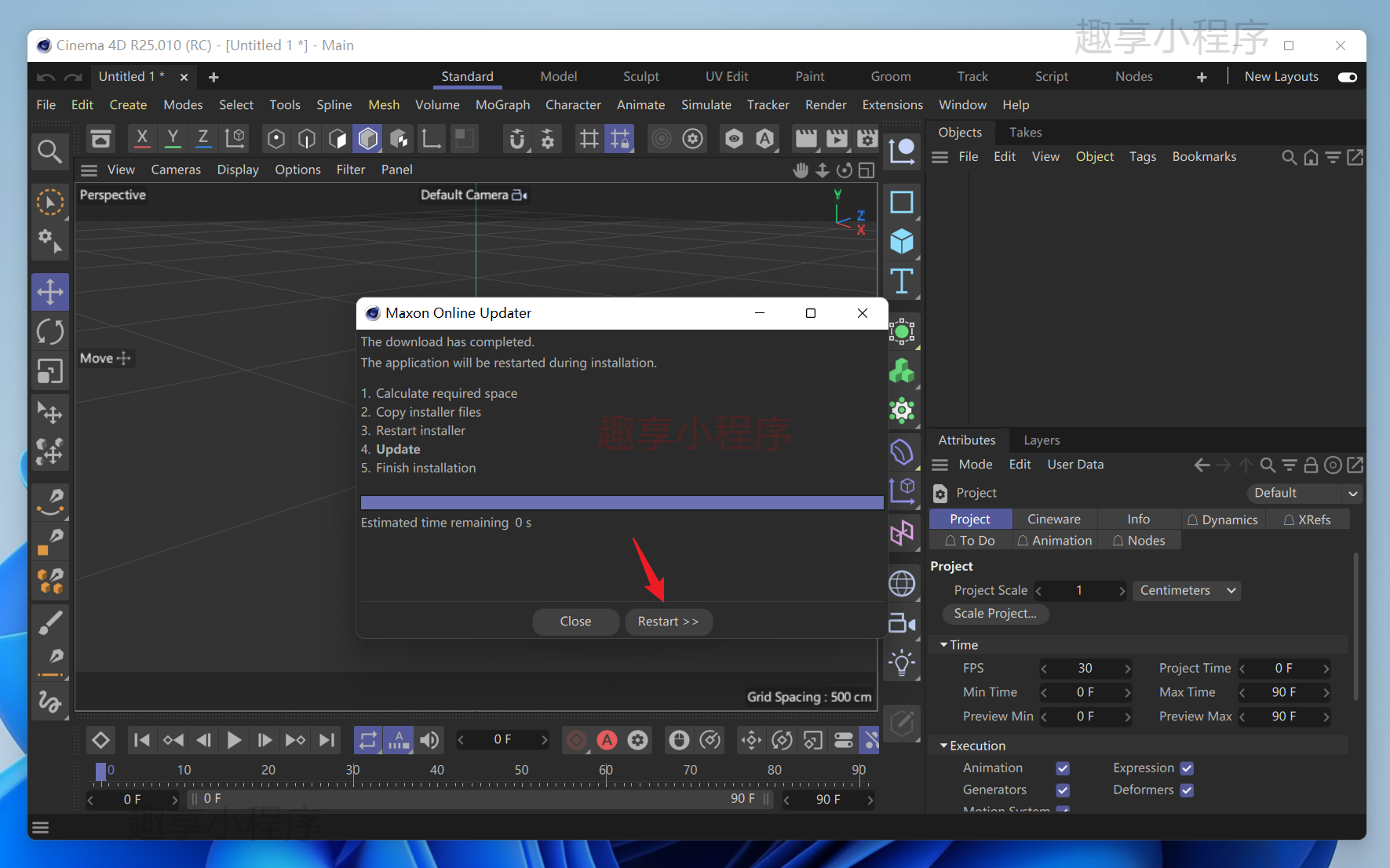Toggle the Z axis lock icon
1390x868 pixels.
[x=203, y=139]
